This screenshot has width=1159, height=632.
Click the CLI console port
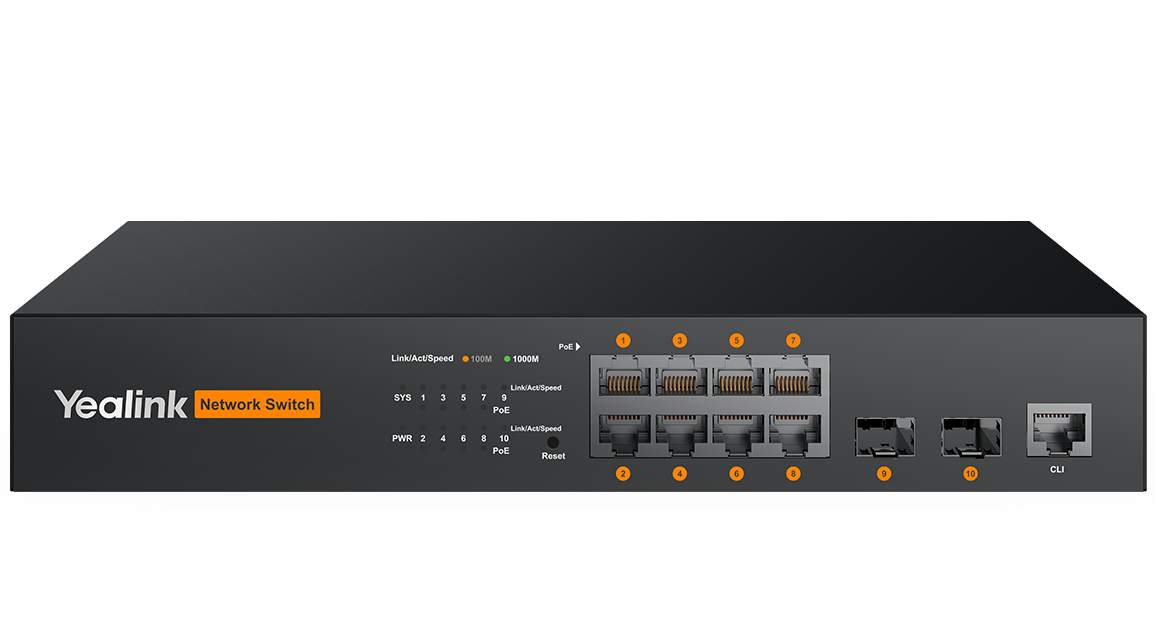coord(1057,430)
